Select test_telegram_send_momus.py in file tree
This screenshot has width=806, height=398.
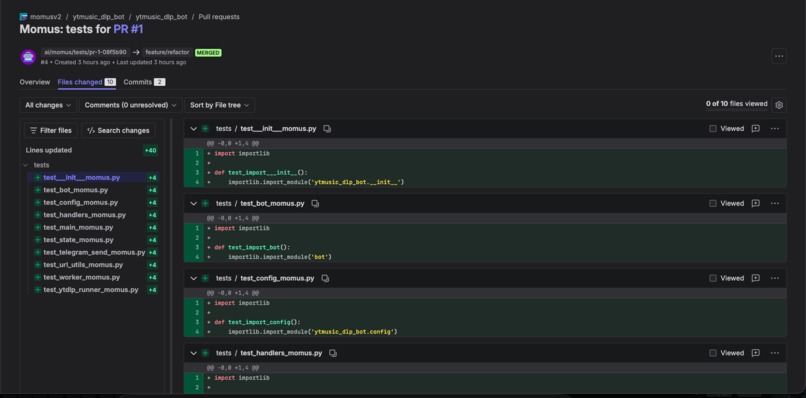click(94, 252)
